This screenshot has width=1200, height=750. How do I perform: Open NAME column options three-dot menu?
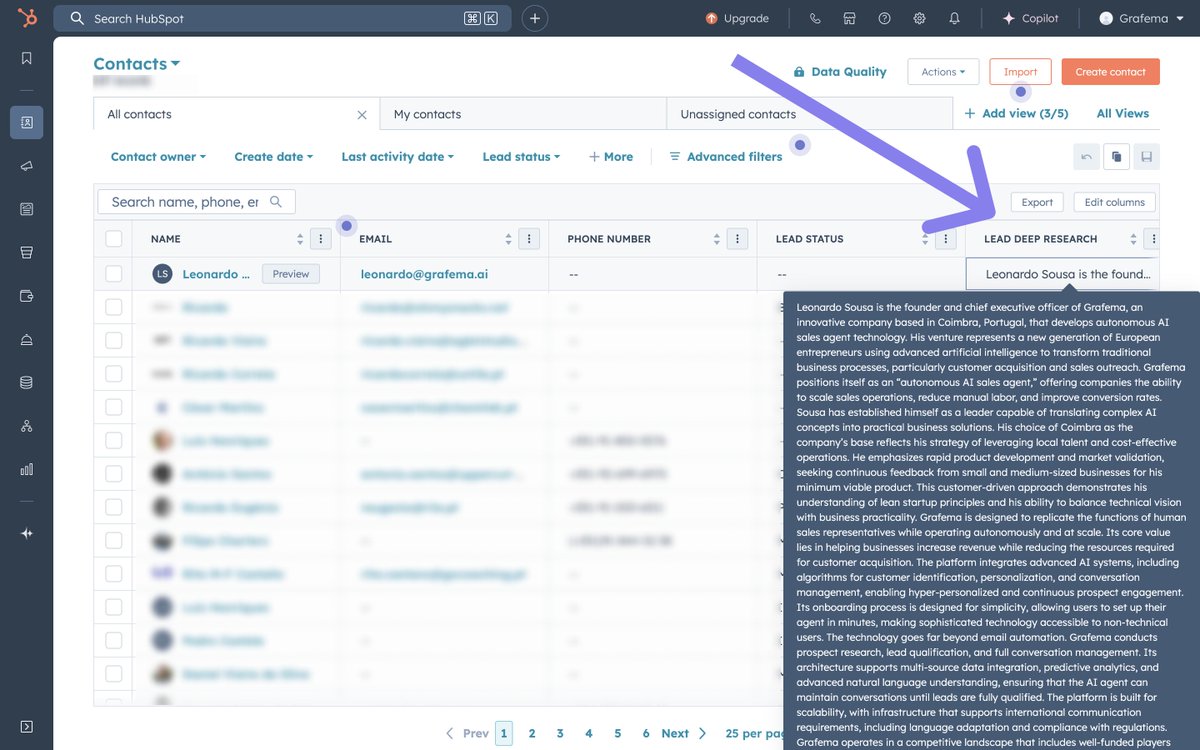[x=320, y=239]
